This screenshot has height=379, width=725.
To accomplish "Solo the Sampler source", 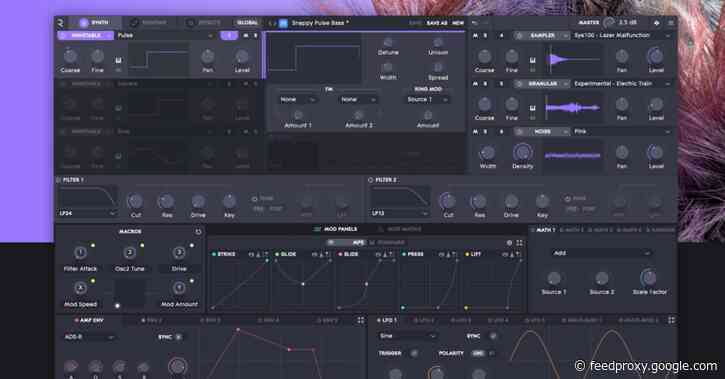I will pyautogui.click(x=485, y=36).
